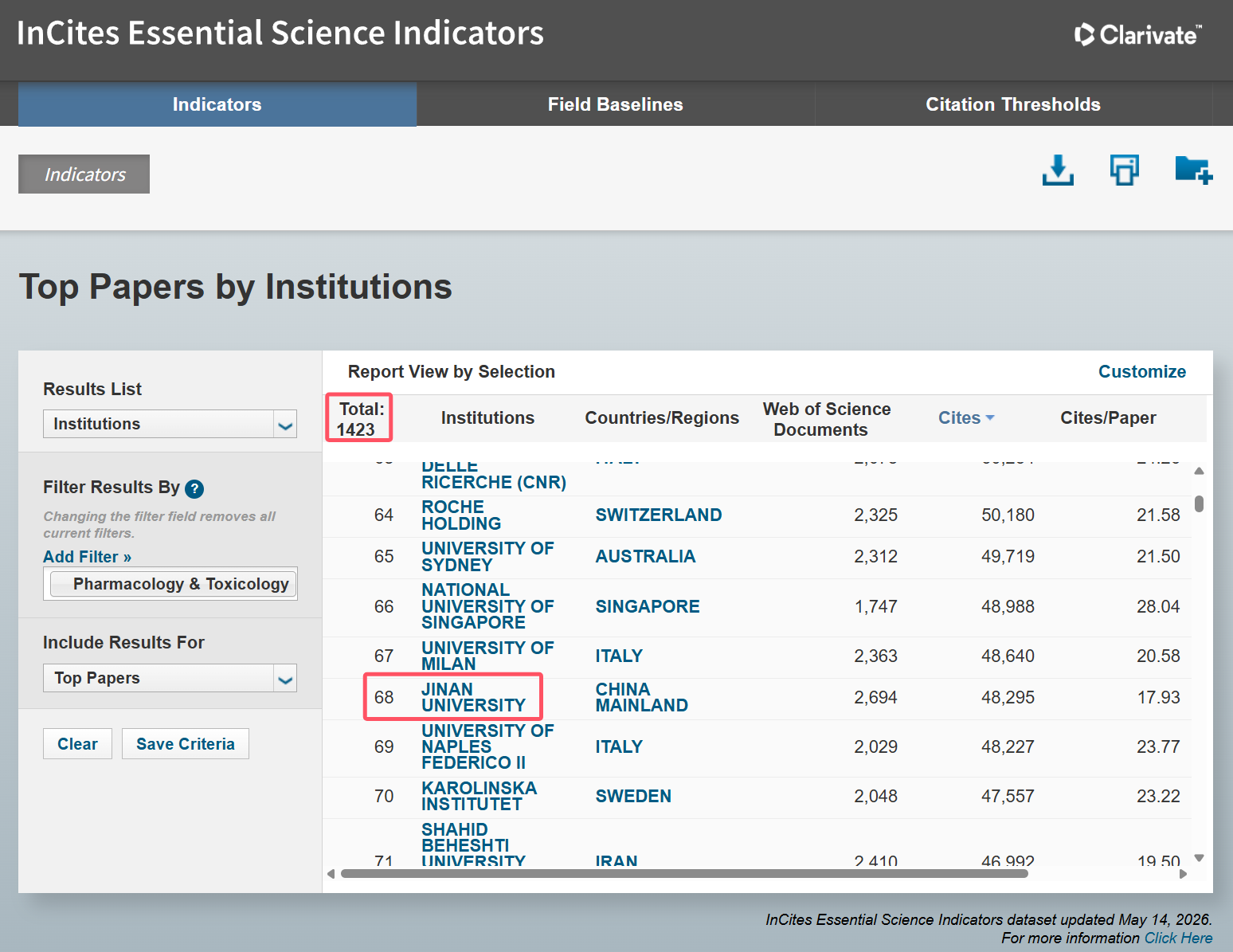Image resolution: width=1233 pixels, height=952 pixels.
Task: Click ITALY in the Naples Federico II row
Action: (619, 746)
